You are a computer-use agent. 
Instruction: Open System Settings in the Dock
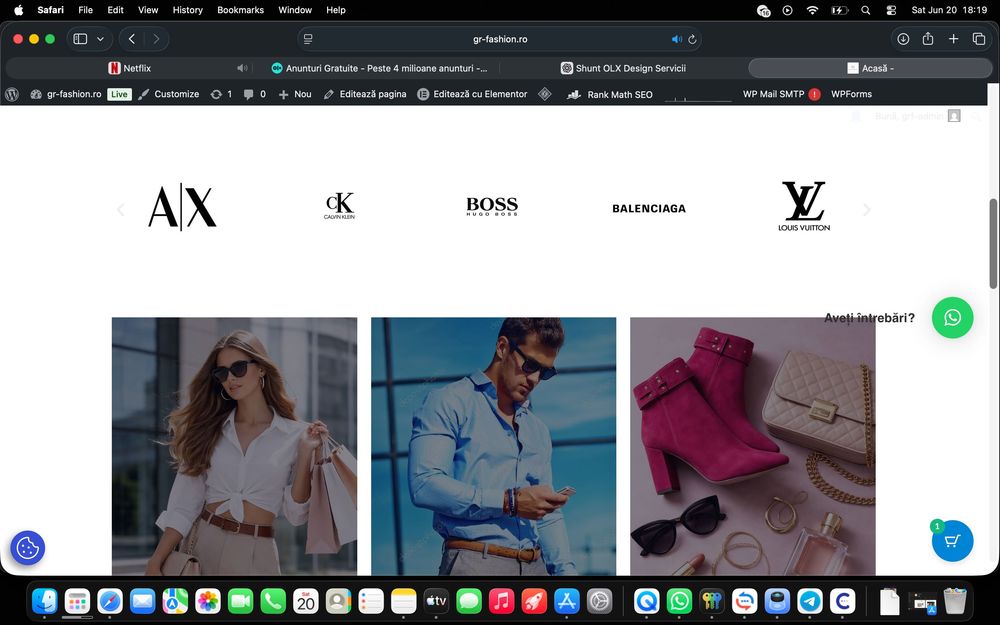click(x=599, y=601)
